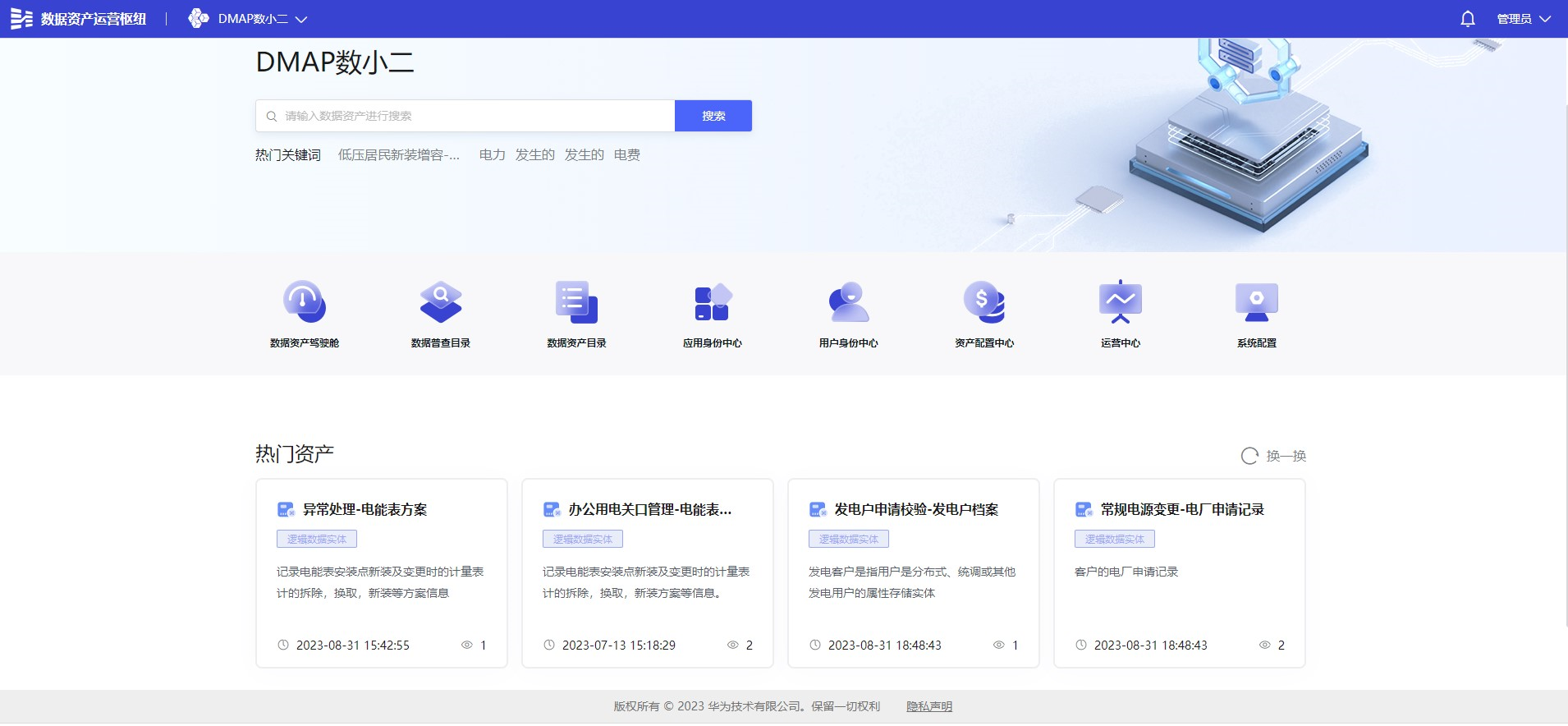Click 逻辑数据实体 tag on 办公用电关口管理 card
The height and width of the screenshot is (726, 1568).
click(x=583, y=540)
